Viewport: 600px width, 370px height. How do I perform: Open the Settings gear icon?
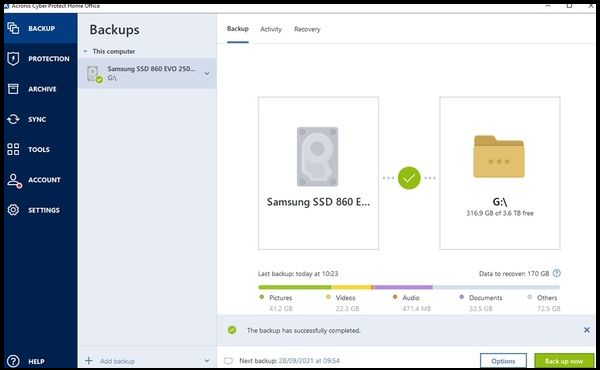13,210
